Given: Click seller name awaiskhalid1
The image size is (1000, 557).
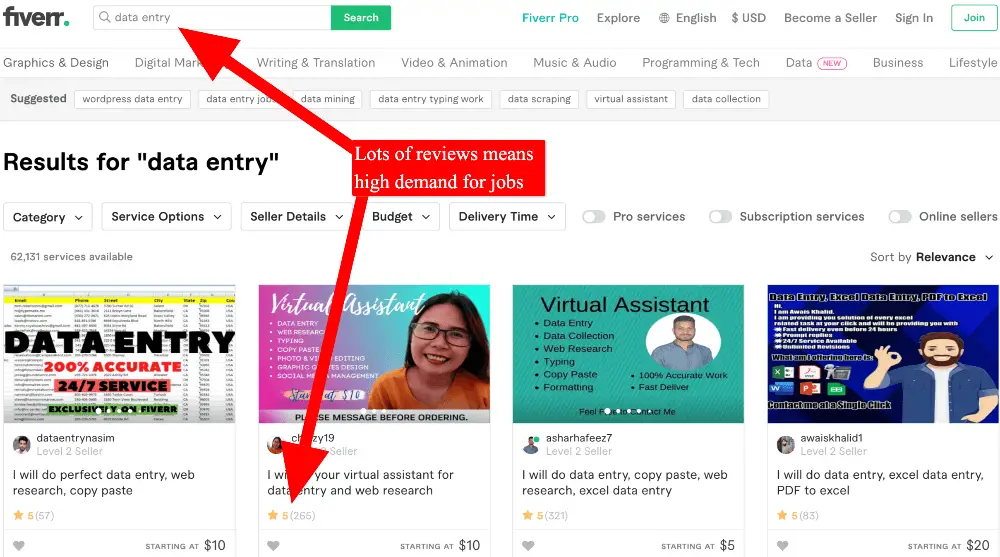Looking at the screenshot, I should (832, 438).
